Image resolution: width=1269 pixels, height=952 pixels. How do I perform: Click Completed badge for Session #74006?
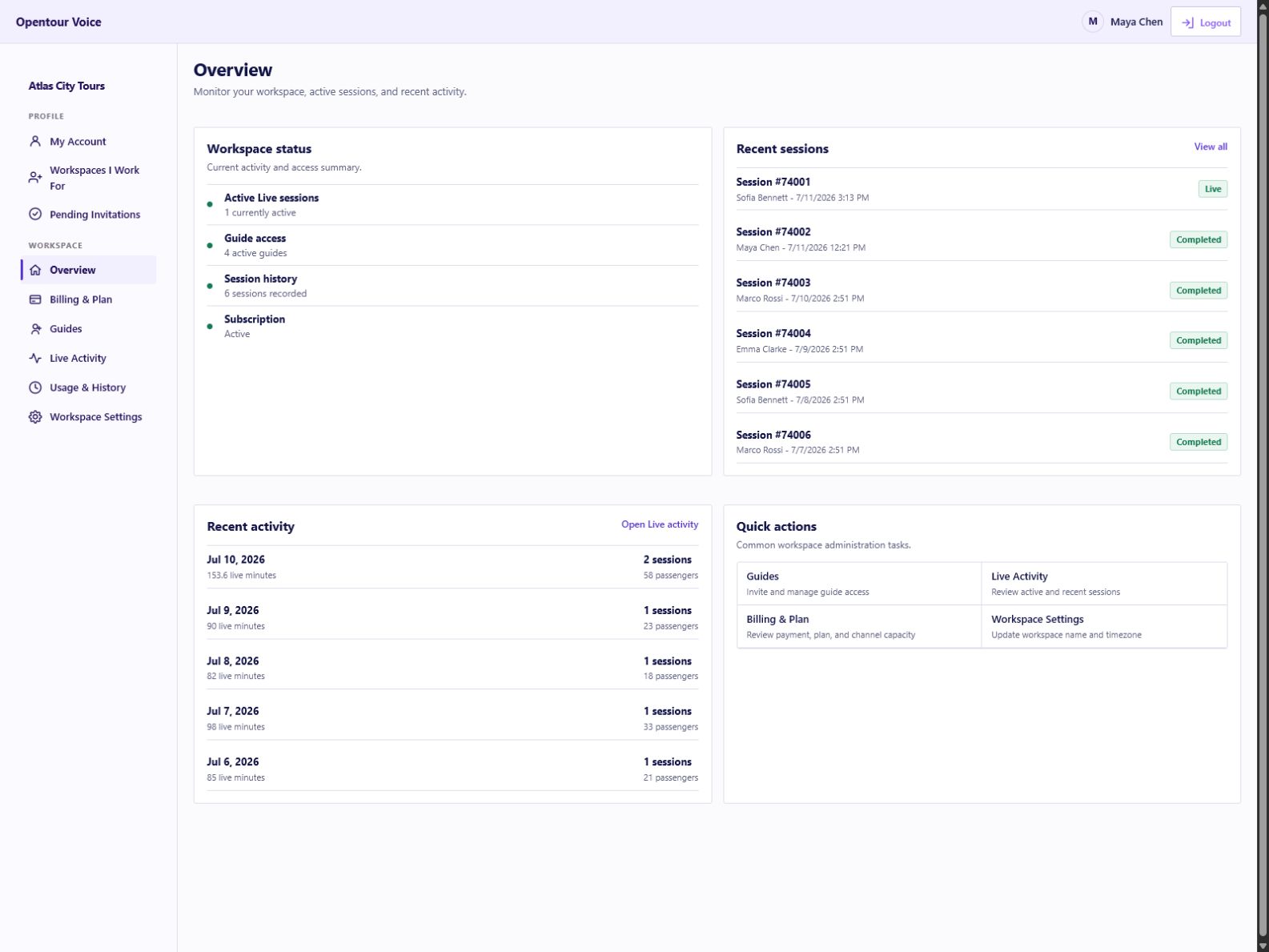pyautogui.click(x=1199, y=442)
